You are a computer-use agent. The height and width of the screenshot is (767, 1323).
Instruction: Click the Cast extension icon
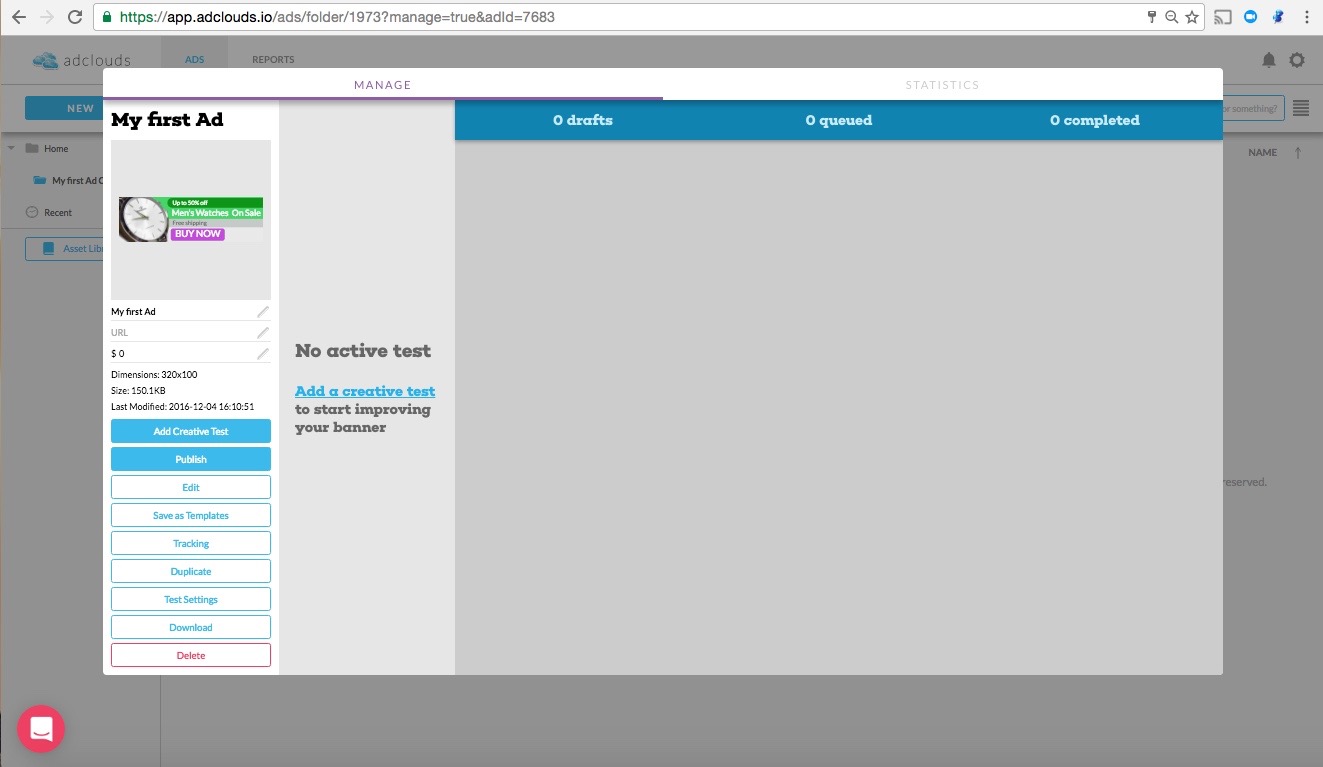[1223, 17]
